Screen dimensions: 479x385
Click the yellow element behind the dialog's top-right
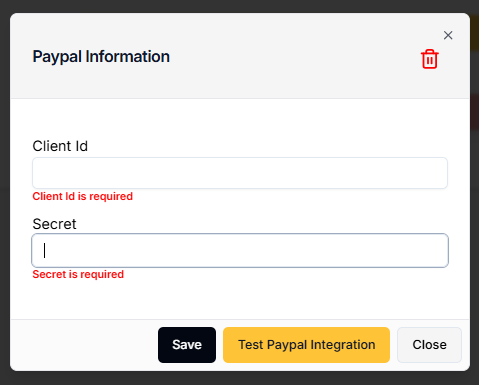tap(475, 33)
